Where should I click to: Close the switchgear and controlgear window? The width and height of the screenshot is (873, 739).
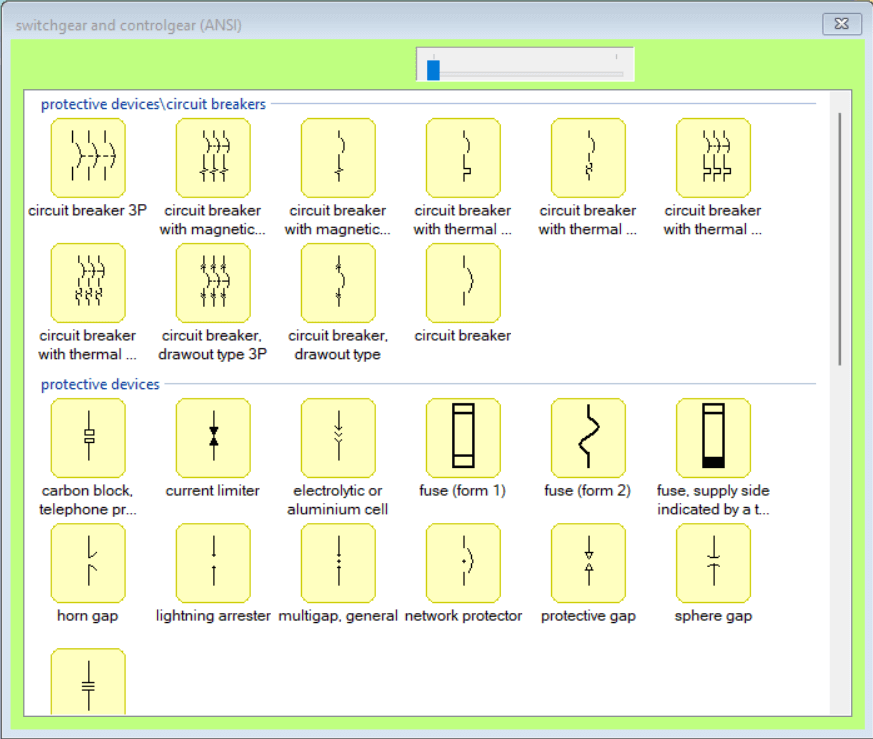click(842, 24)
